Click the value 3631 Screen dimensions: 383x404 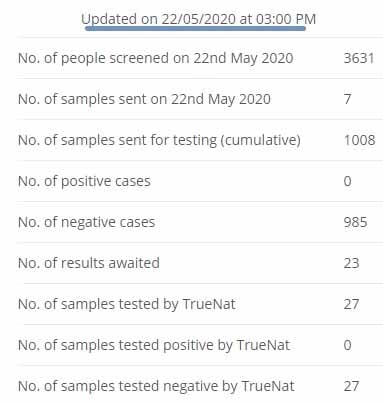coord(359,58)
